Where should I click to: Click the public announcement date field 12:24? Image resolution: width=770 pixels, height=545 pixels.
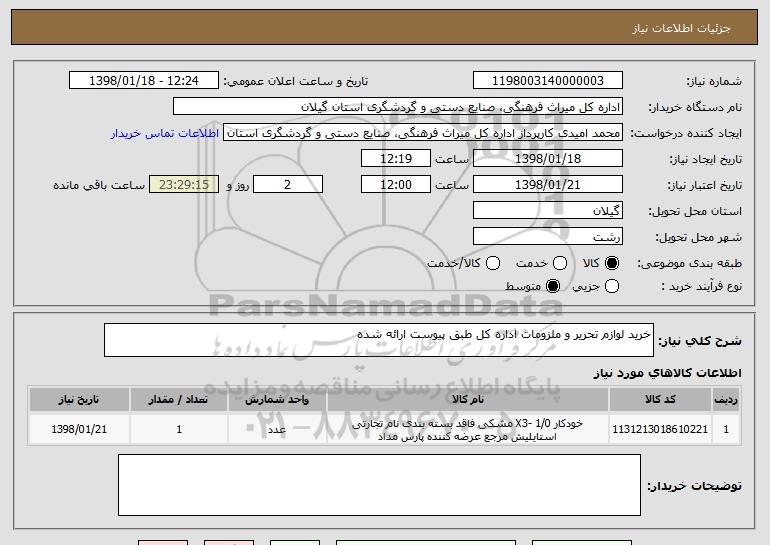tap(144, 81)
